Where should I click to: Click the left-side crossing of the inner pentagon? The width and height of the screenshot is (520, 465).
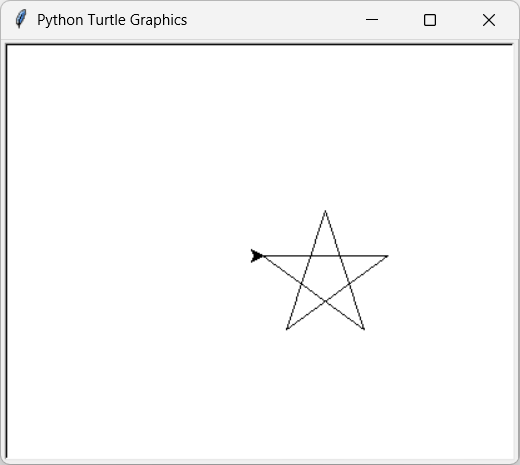(302, 284)
